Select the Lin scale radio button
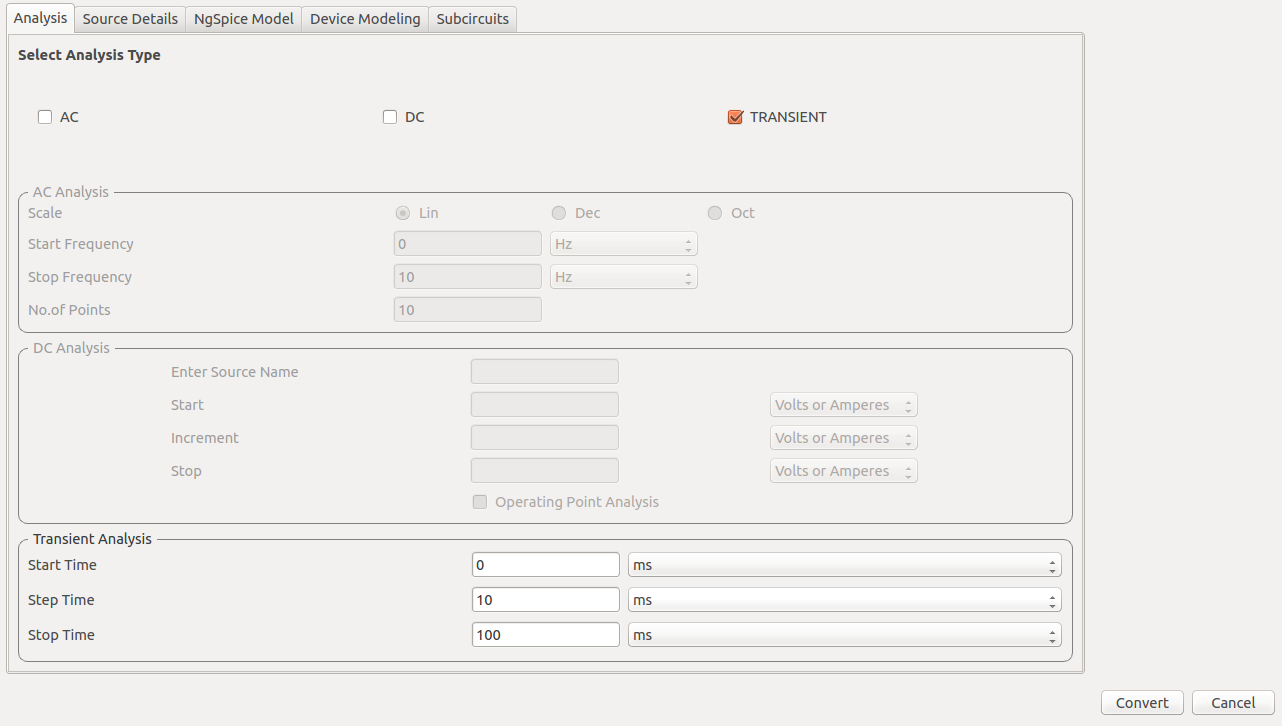Viewport: 1282px width, 726px height. pos(403,213)
